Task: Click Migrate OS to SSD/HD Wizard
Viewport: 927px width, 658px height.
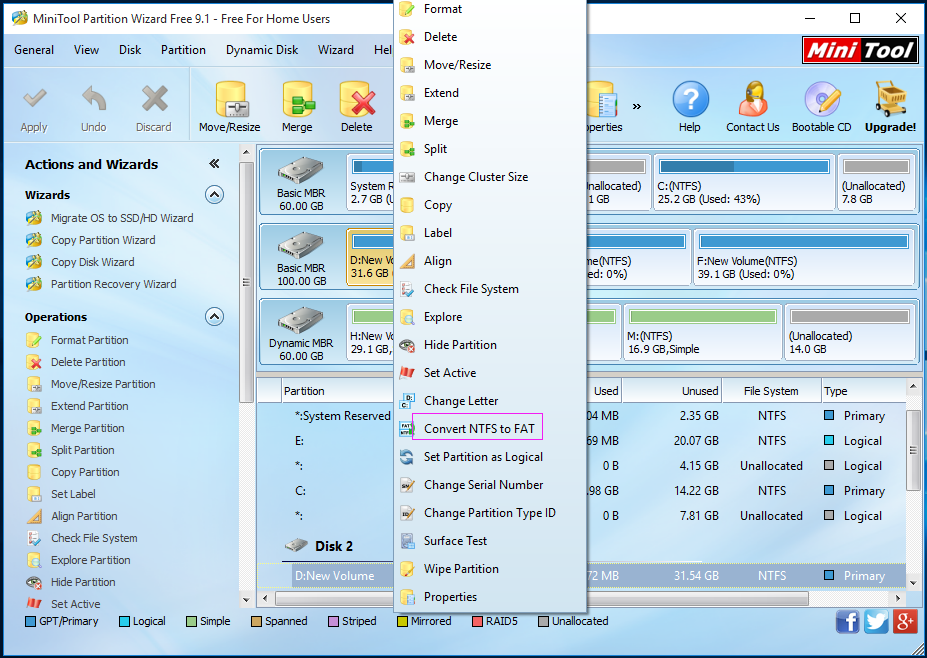Action: click(122, 218)
